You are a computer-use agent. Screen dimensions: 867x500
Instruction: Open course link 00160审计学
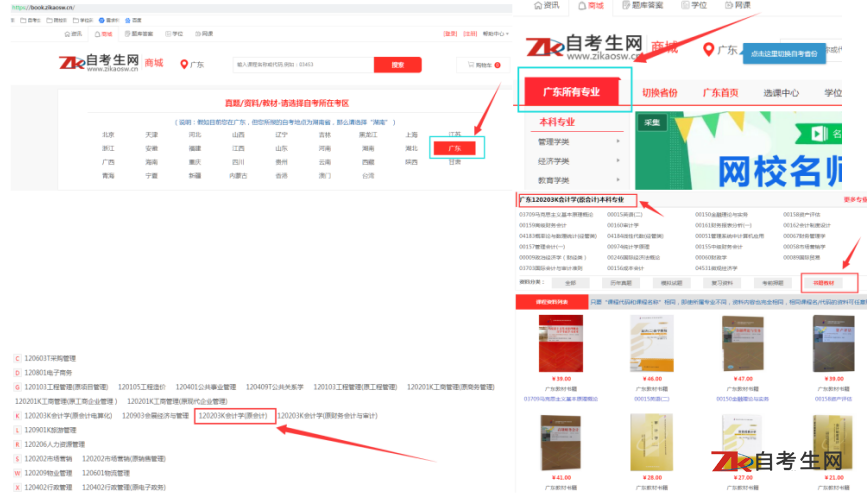click(x=623, y=226)
